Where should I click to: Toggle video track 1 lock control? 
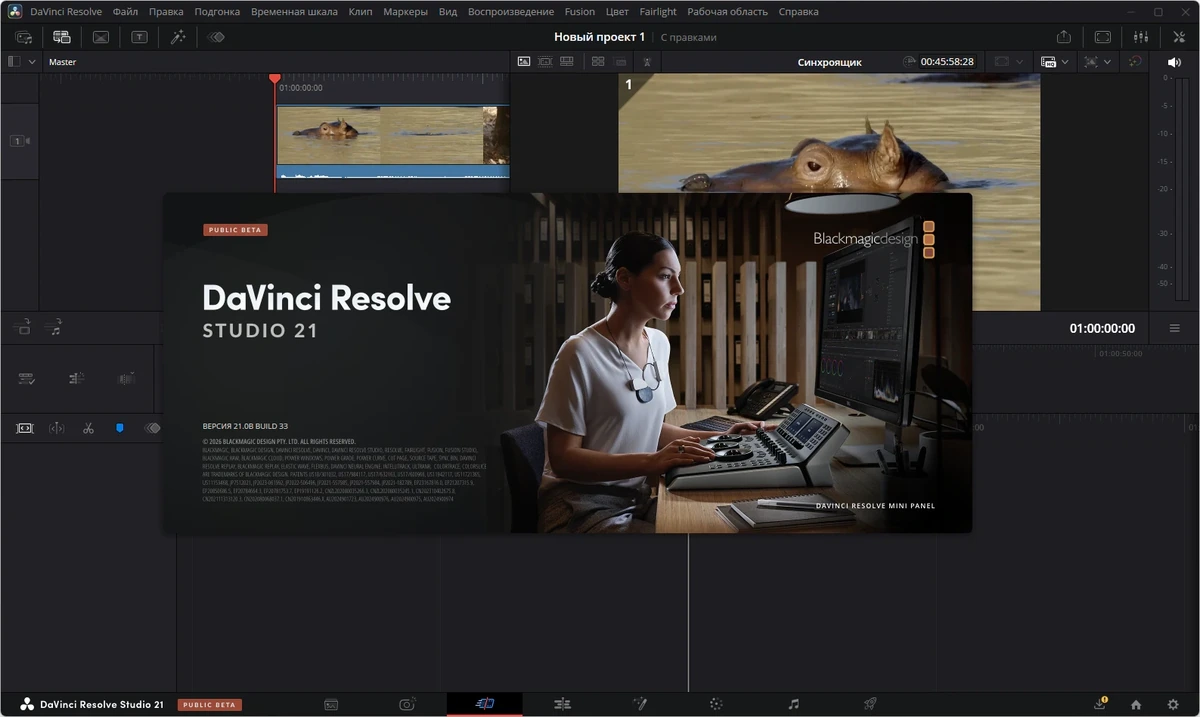coord(20,141)
